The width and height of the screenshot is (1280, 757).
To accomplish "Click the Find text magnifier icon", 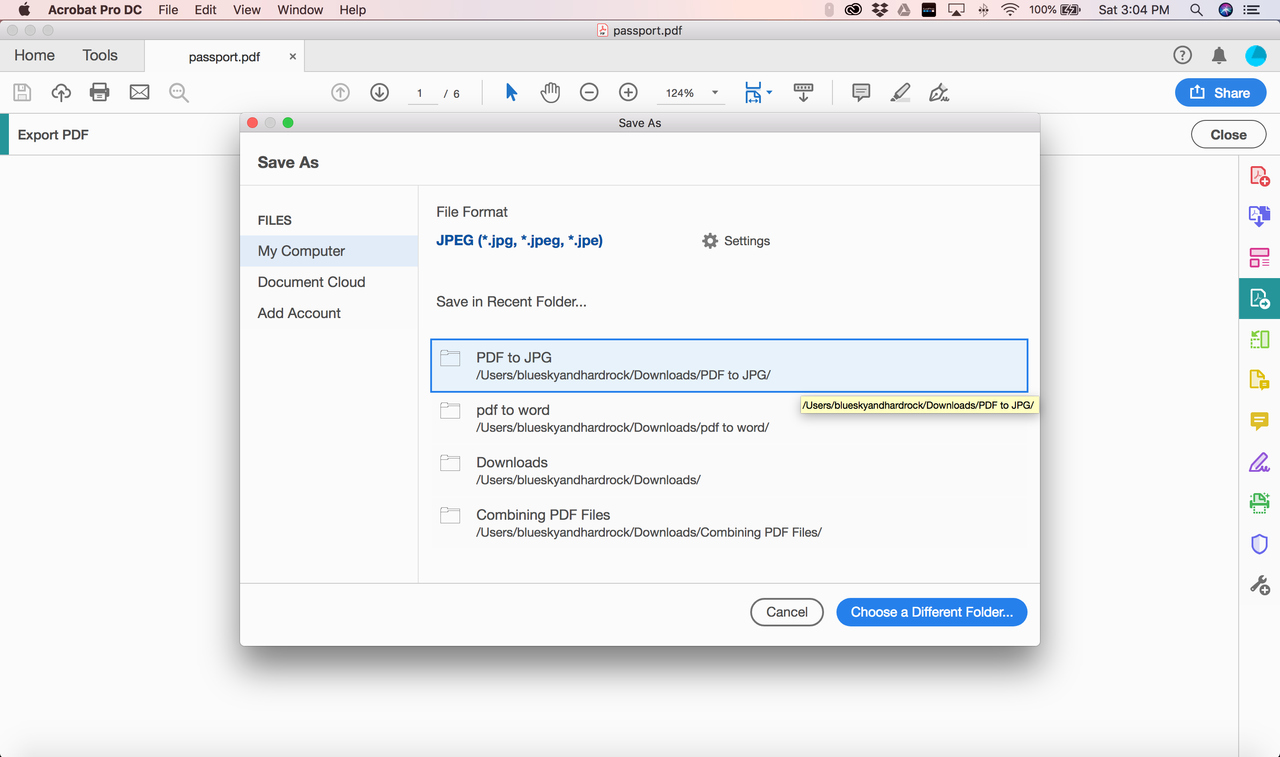I will (179, 93).
